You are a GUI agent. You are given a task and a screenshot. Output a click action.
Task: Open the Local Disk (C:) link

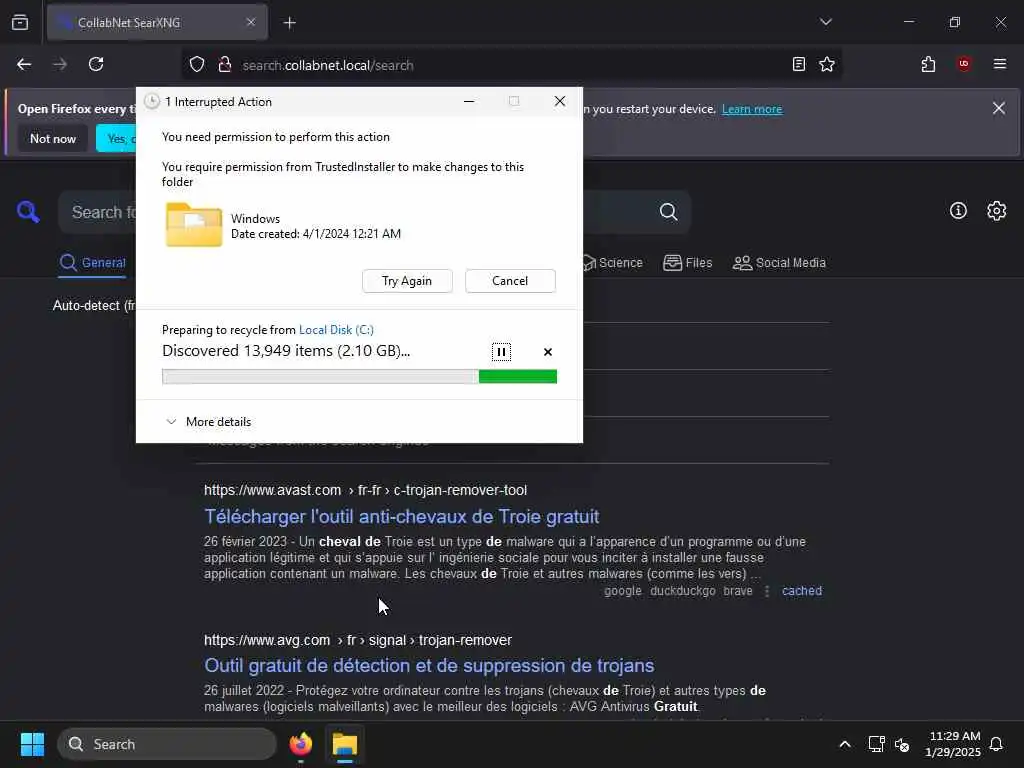[336, 330]
